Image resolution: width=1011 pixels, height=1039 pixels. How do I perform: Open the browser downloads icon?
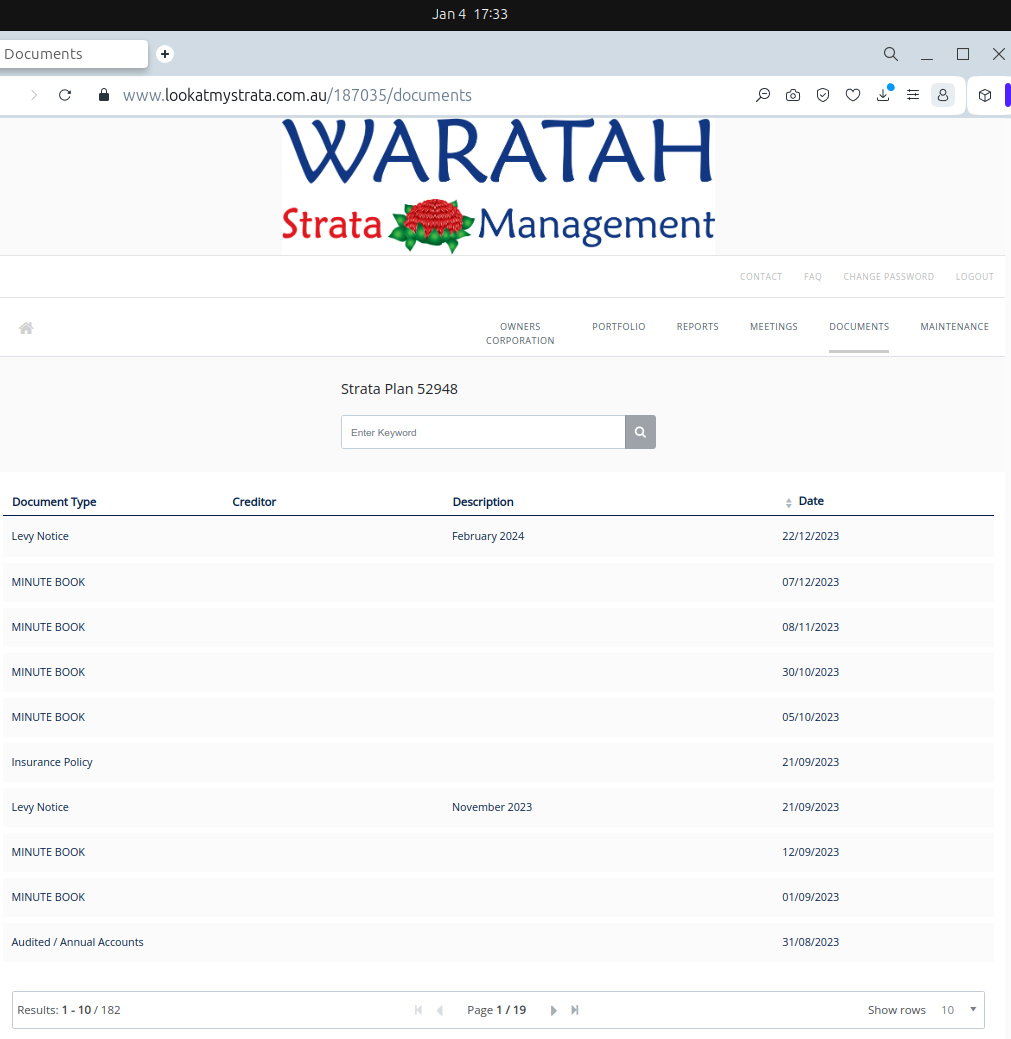[x=883, y=95]
